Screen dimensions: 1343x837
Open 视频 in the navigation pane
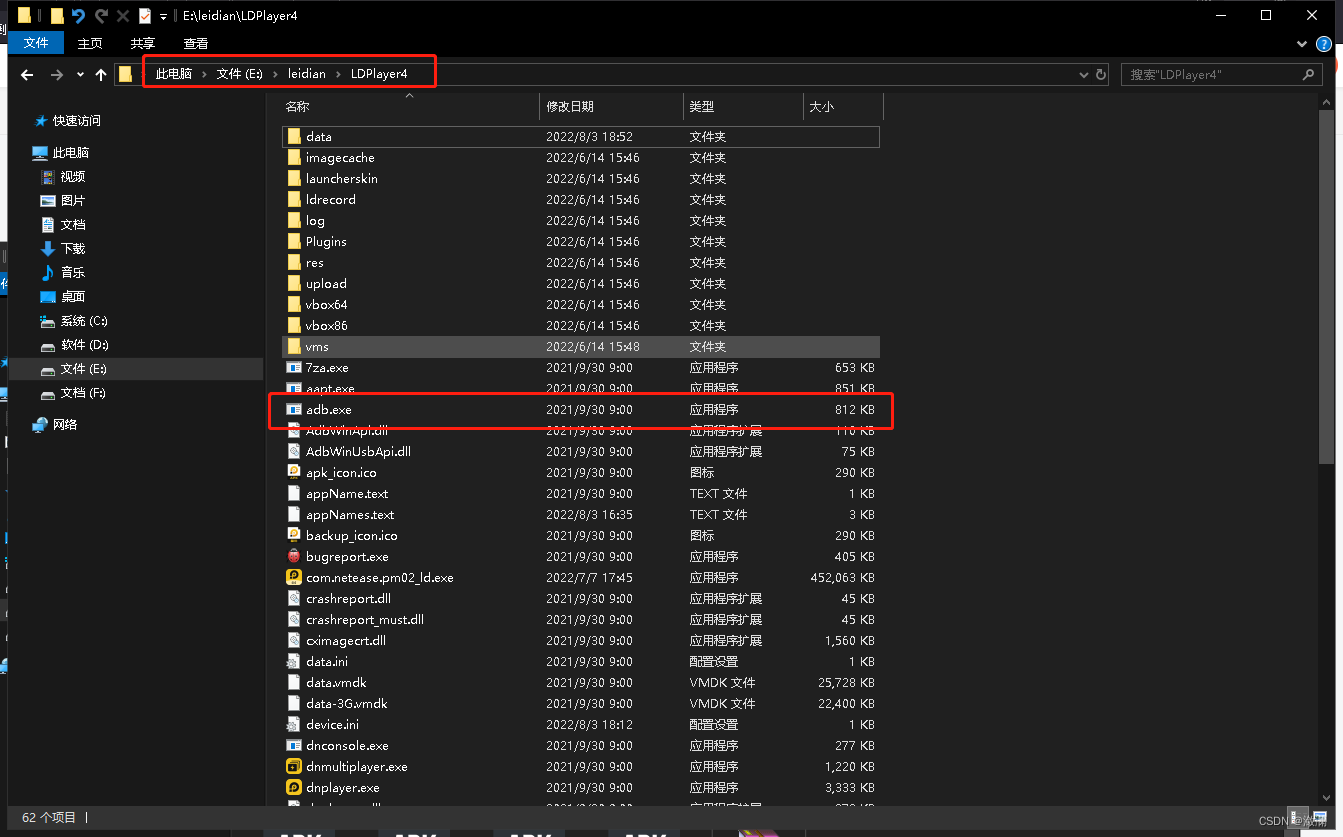coord(73,177)
